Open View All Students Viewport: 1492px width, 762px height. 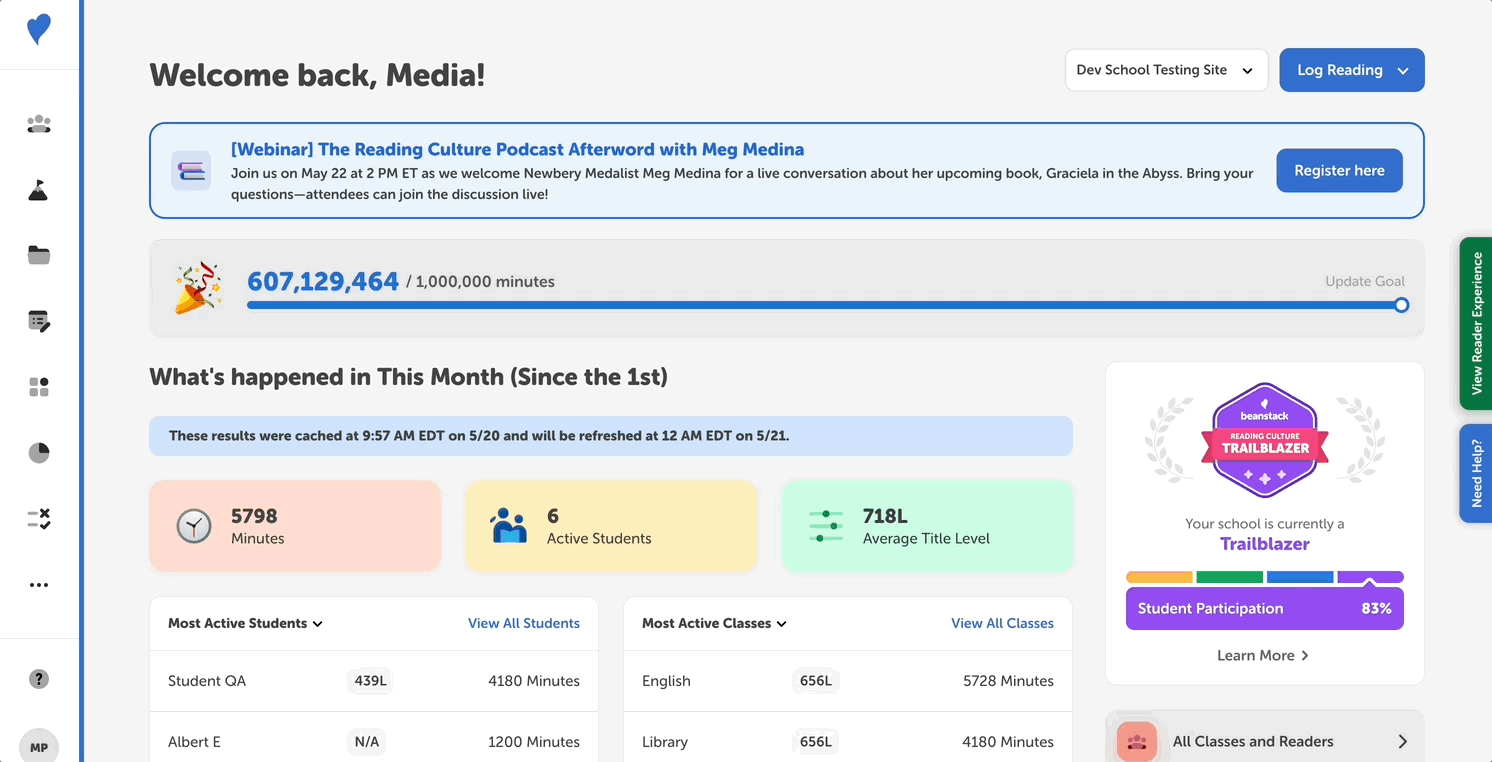pos(524,623)
